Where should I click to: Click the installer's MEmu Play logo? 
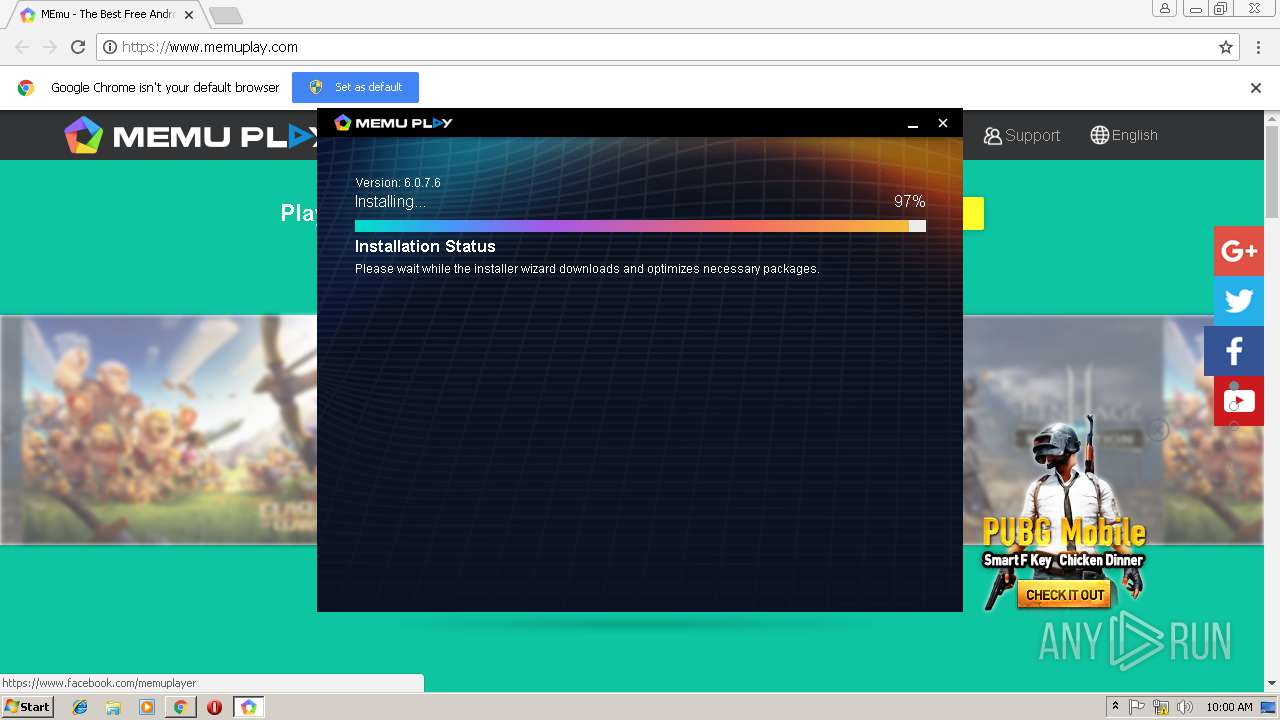click(x=393, y=122)
